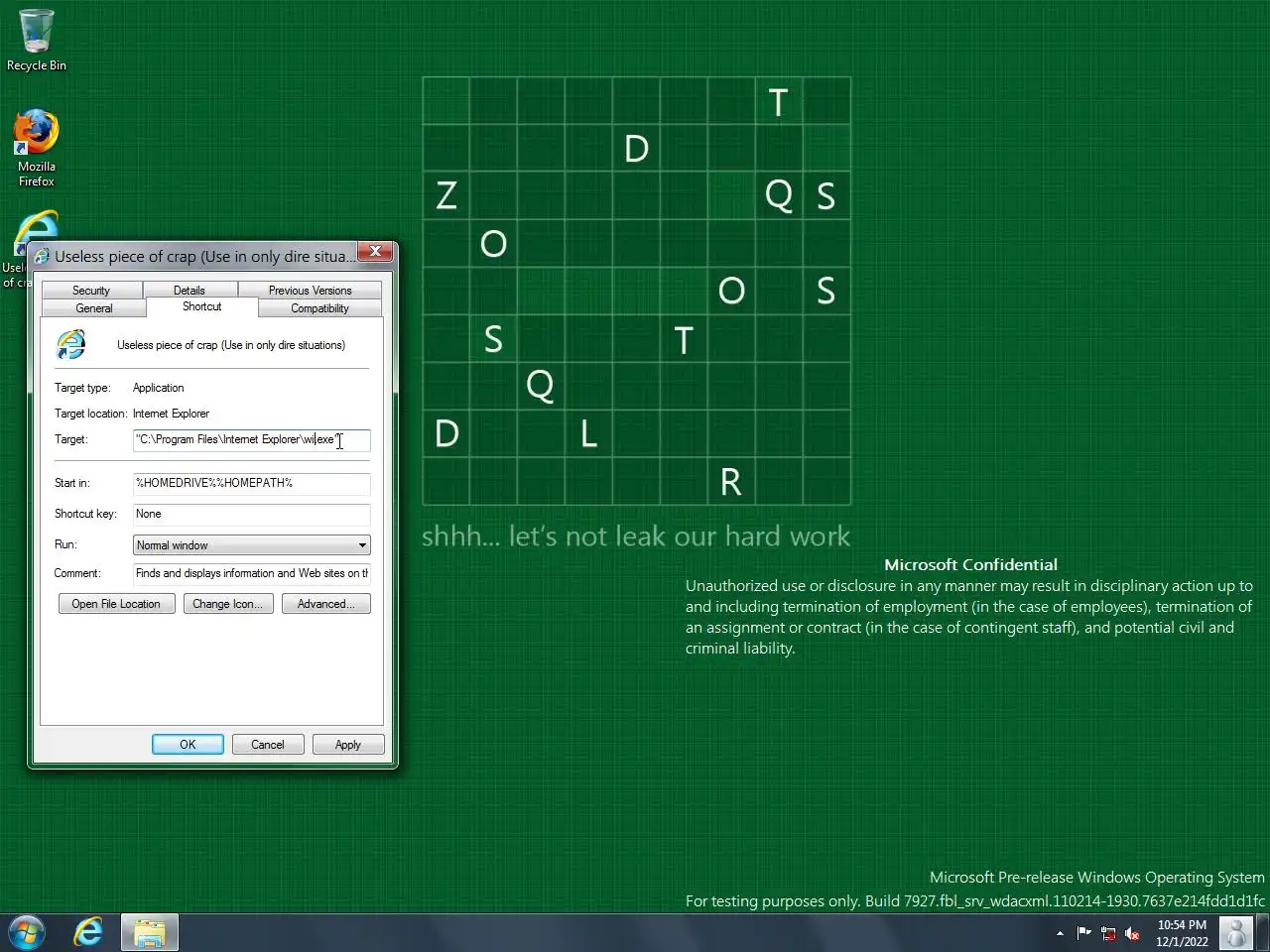
Task: Cancel the properties dialog
Action: pyautogui.click(x=268, y=745)
